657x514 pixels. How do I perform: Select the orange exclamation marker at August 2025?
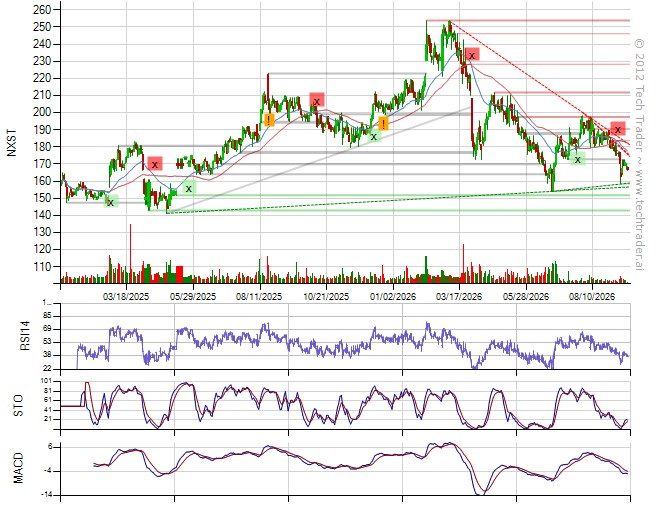(269, 120)
